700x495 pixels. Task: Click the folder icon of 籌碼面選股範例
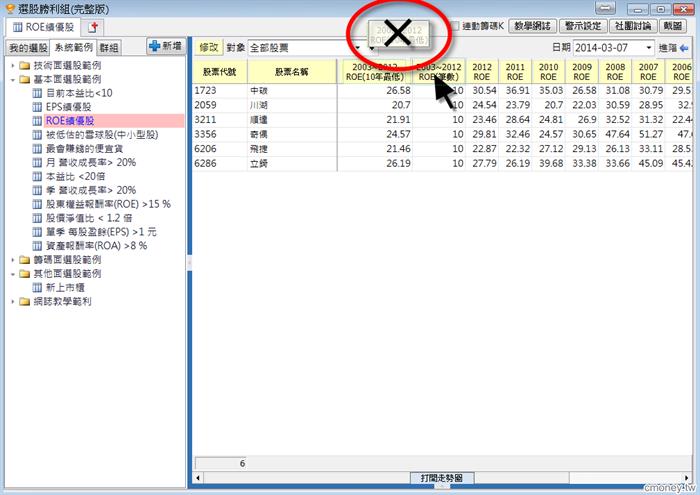pyautogui.click(x=25, y=260)
